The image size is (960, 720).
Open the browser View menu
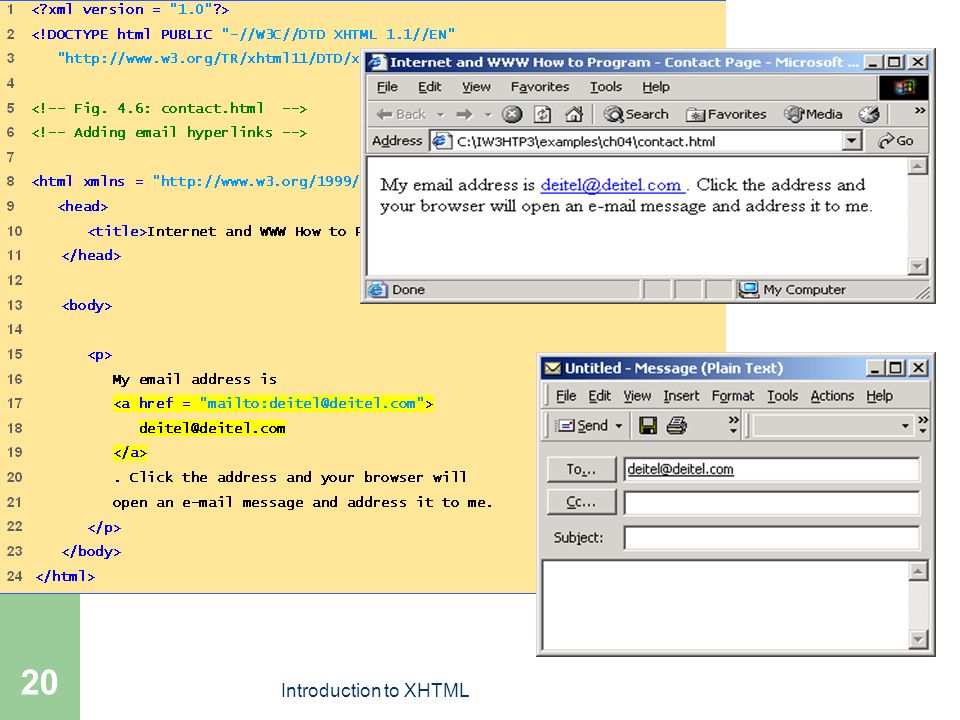tap(476, 87)
